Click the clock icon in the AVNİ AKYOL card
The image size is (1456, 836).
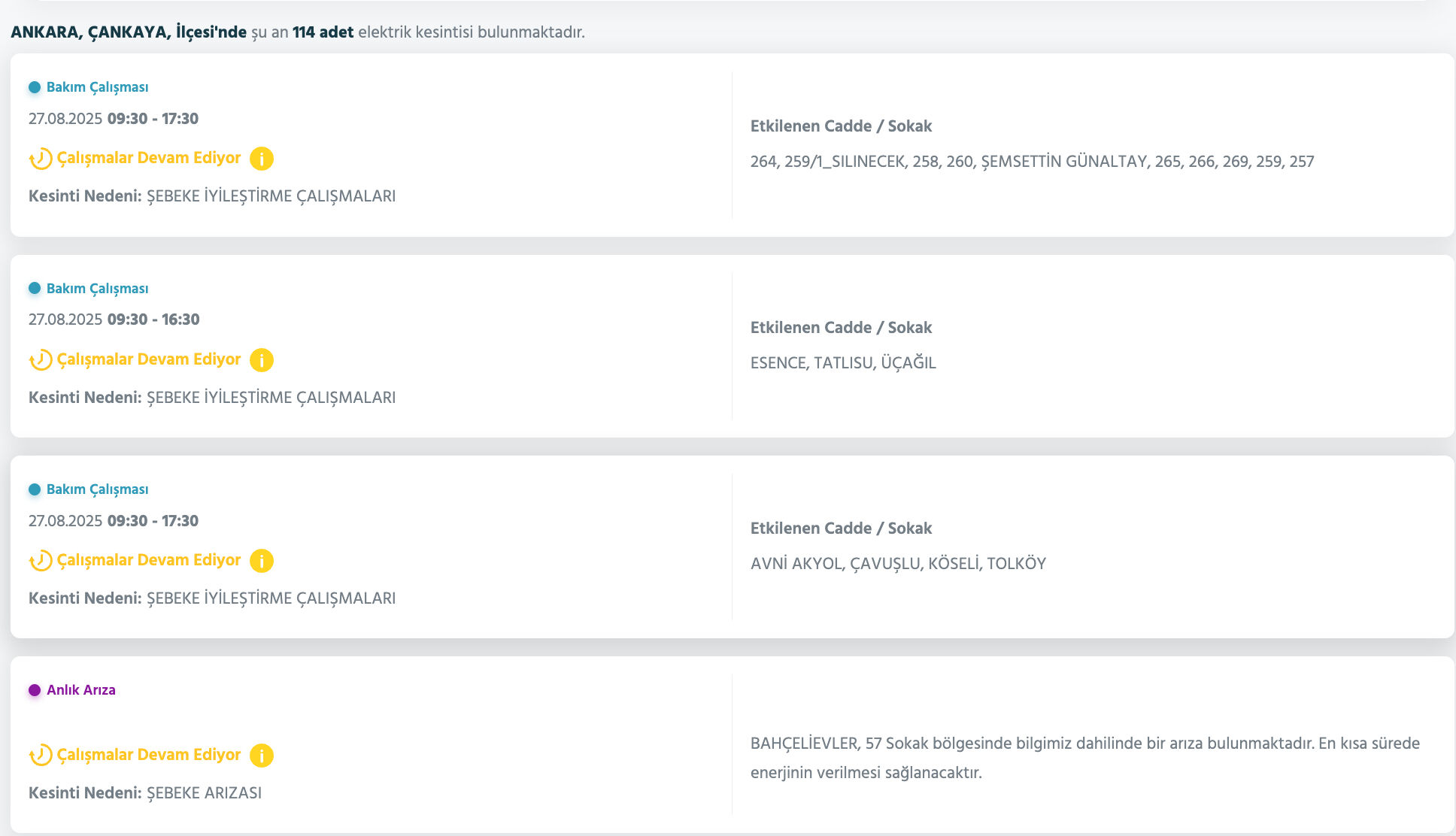pos(41,561)
